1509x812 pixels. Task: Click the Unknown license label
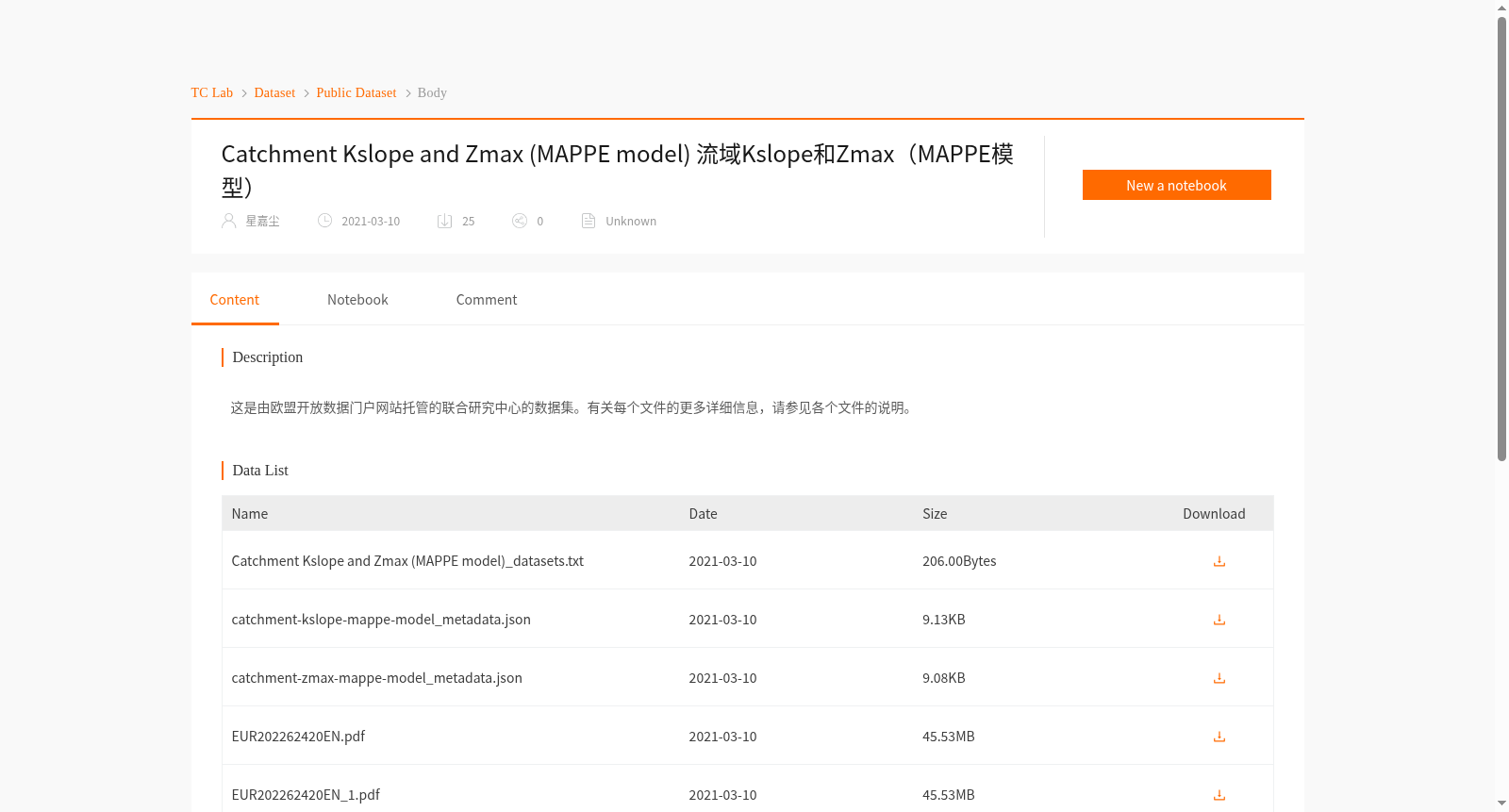click(x=631, y=221)
